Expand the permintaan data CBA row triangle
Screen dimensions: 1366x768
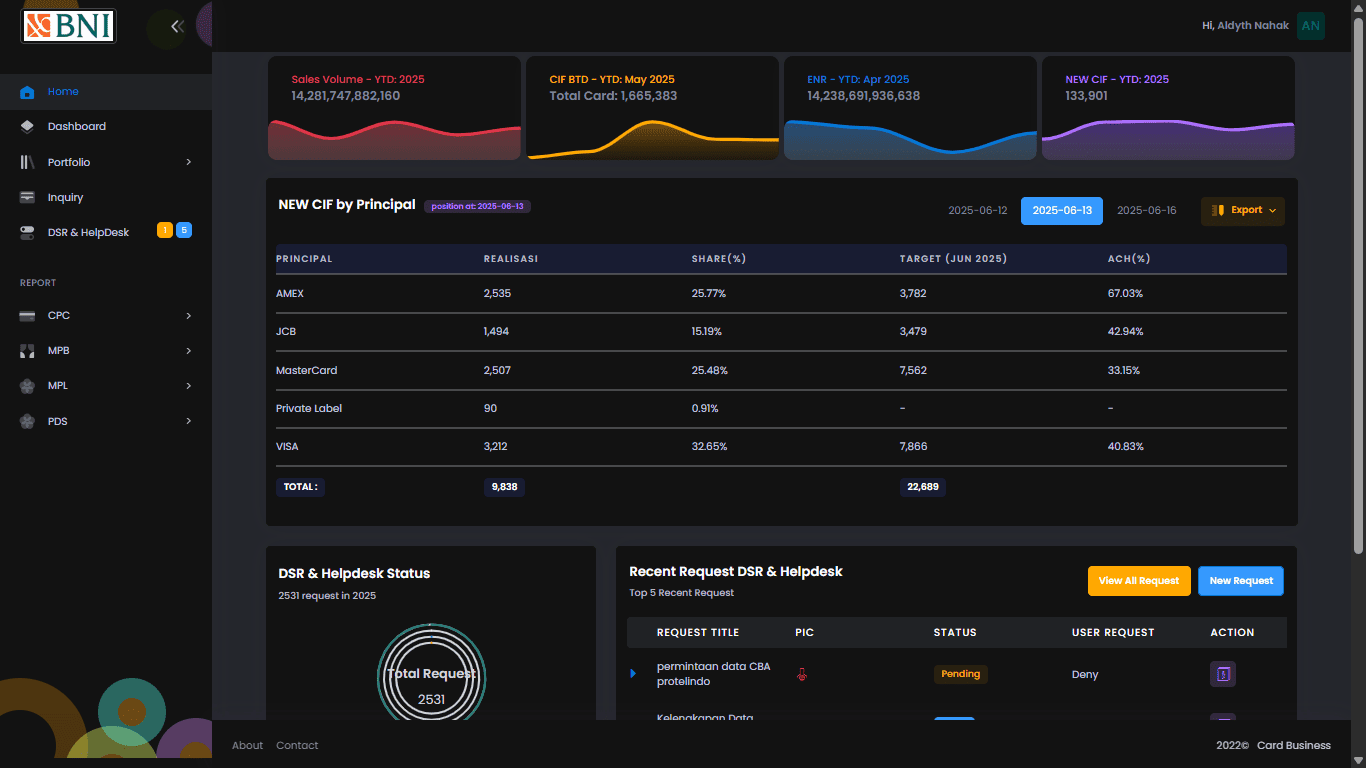(x=633, y=674)
